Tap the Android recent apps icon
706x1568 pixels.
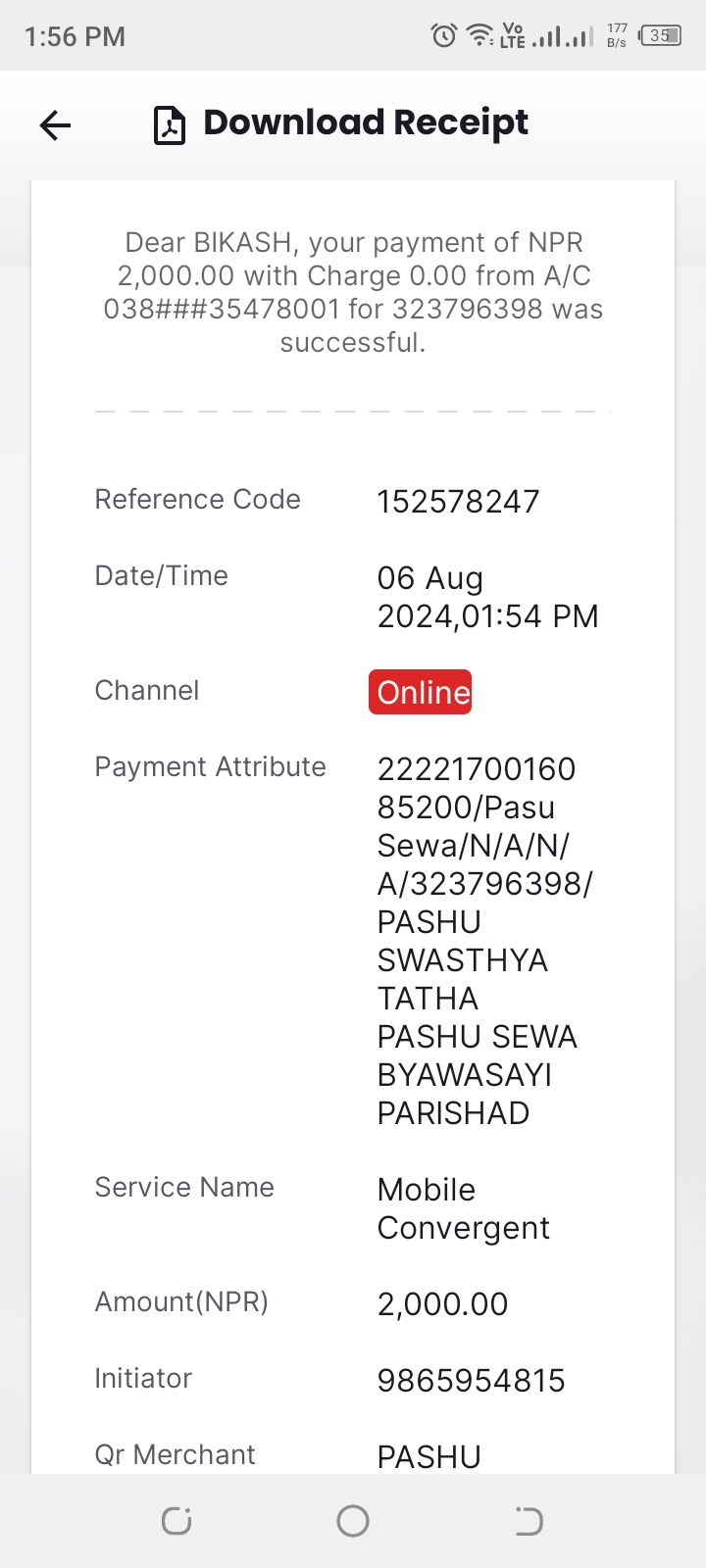tap(176, 1521)
